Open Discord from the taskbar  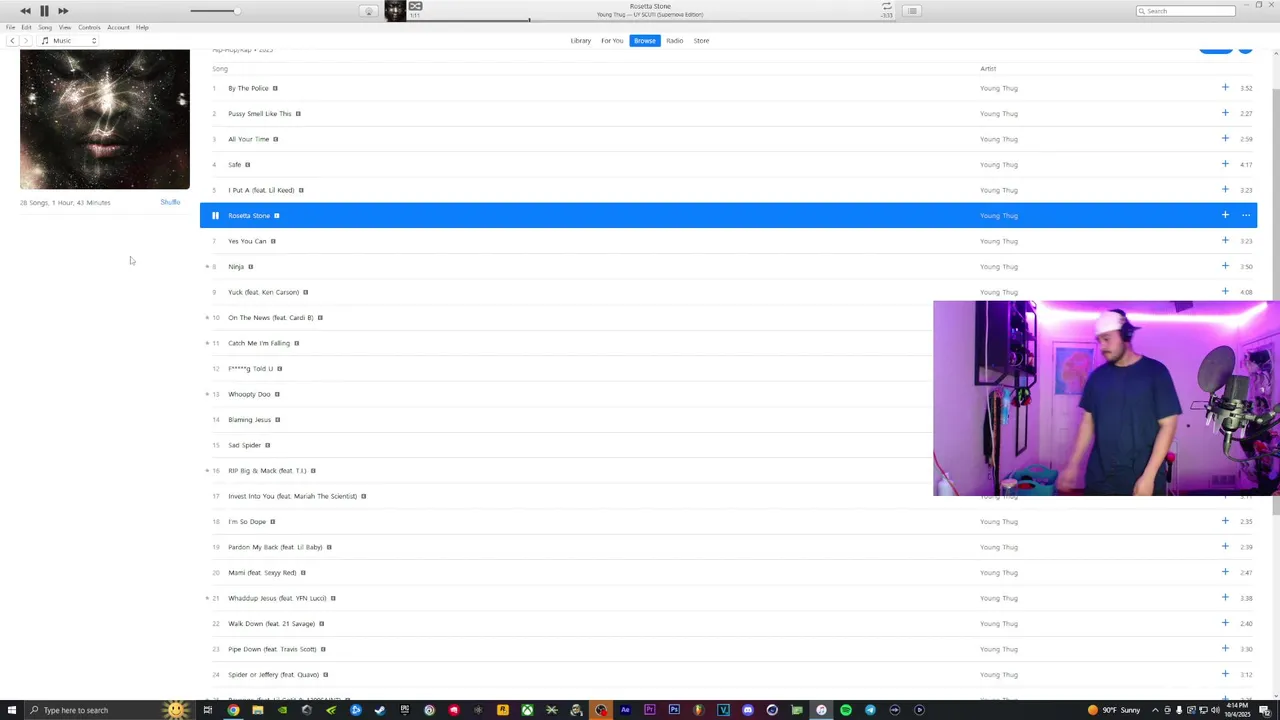[x=748, y=710]
